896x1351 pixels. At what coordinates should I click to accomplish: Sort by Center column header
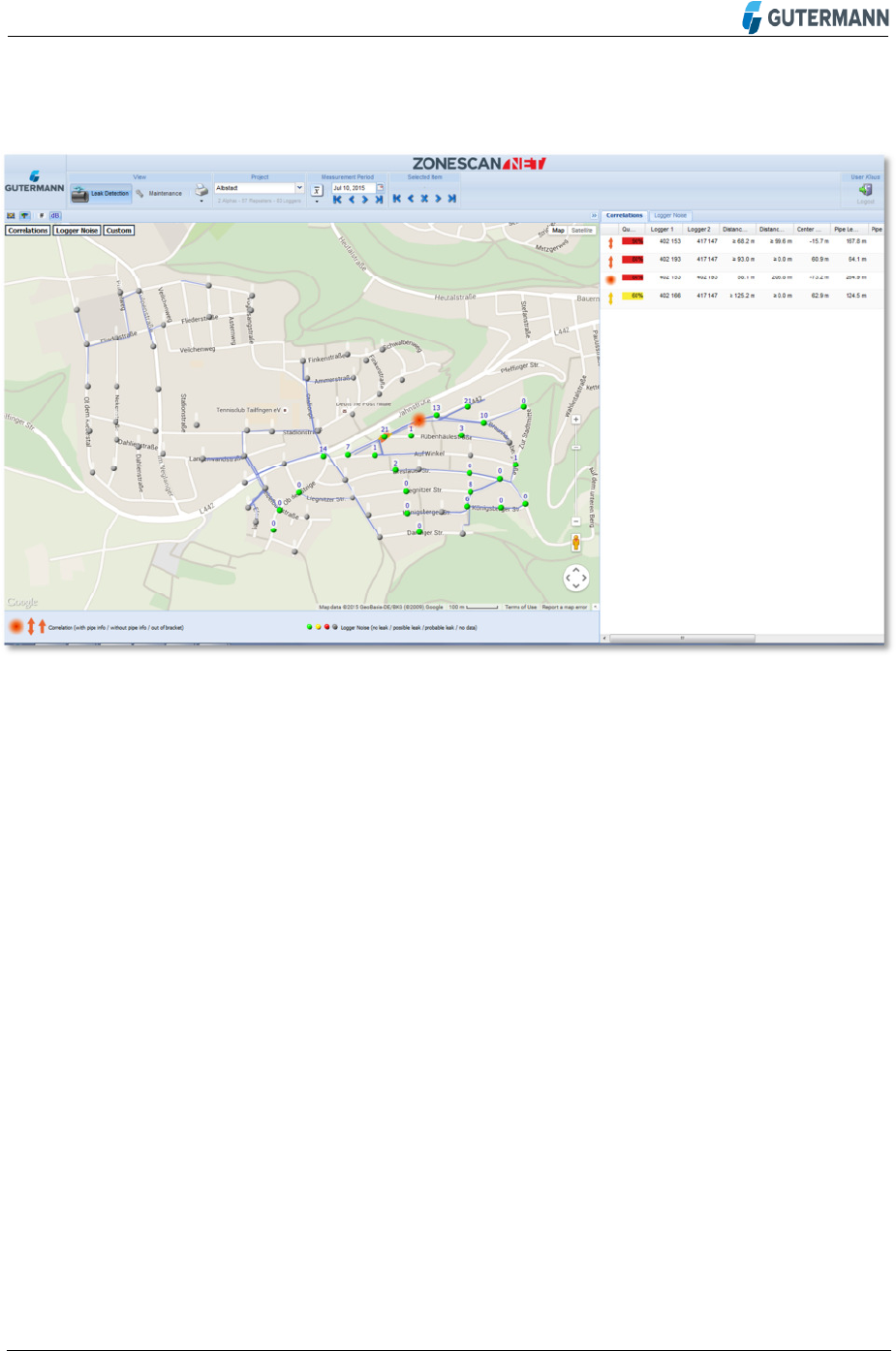point(813,230)
